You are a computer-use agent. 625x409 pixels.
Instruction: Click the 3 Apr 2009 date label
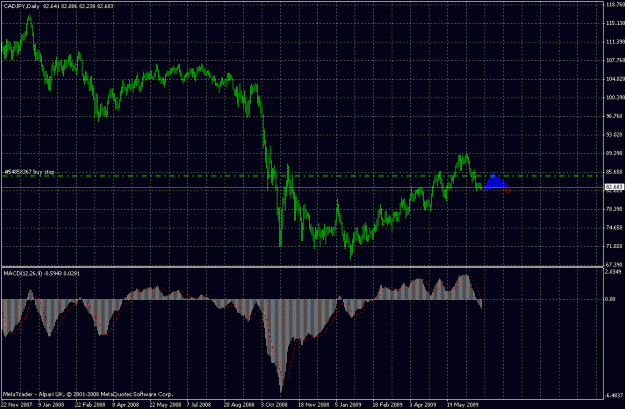pyautogui.click(x=423, y=405)
